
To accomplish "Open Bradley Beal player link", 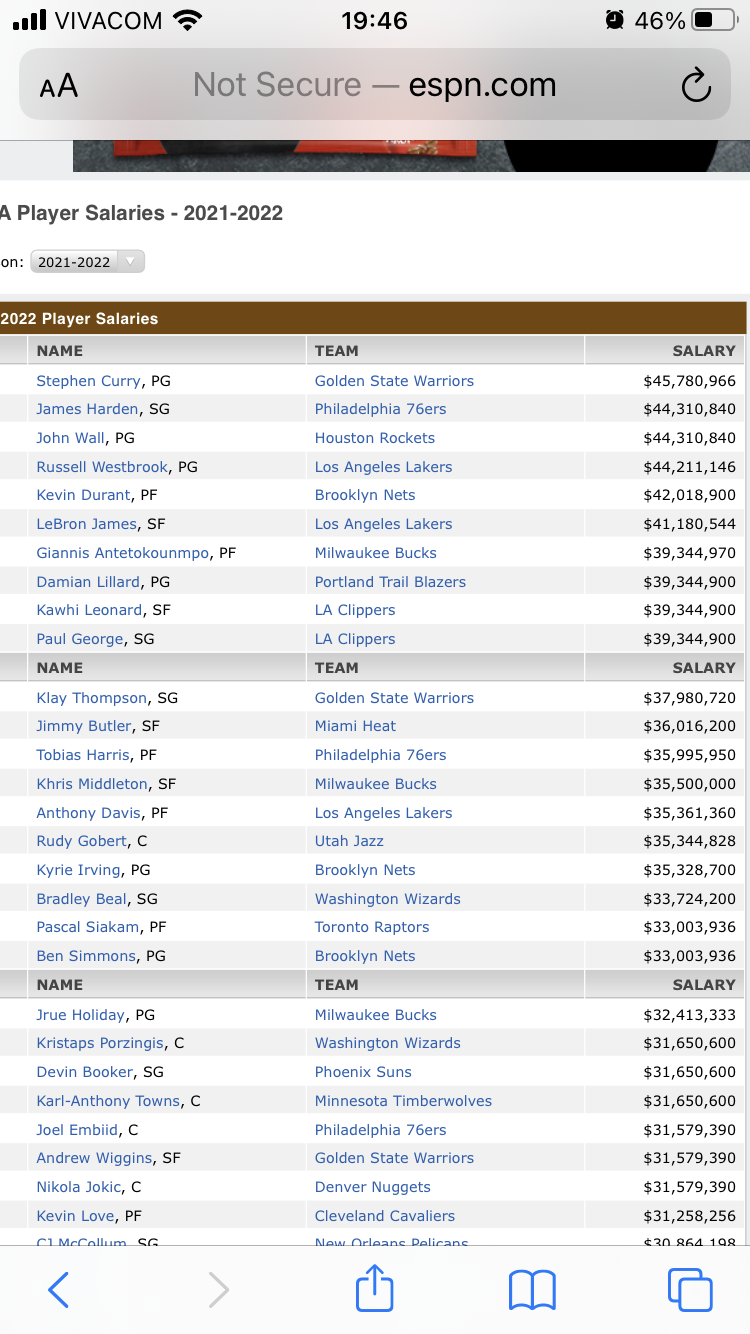I will point(82,899).
